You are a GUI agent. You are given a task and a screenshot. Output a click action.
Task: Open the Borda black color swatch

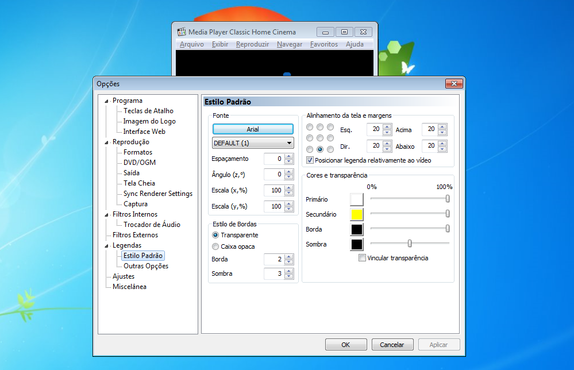click(x=357, y=229)
